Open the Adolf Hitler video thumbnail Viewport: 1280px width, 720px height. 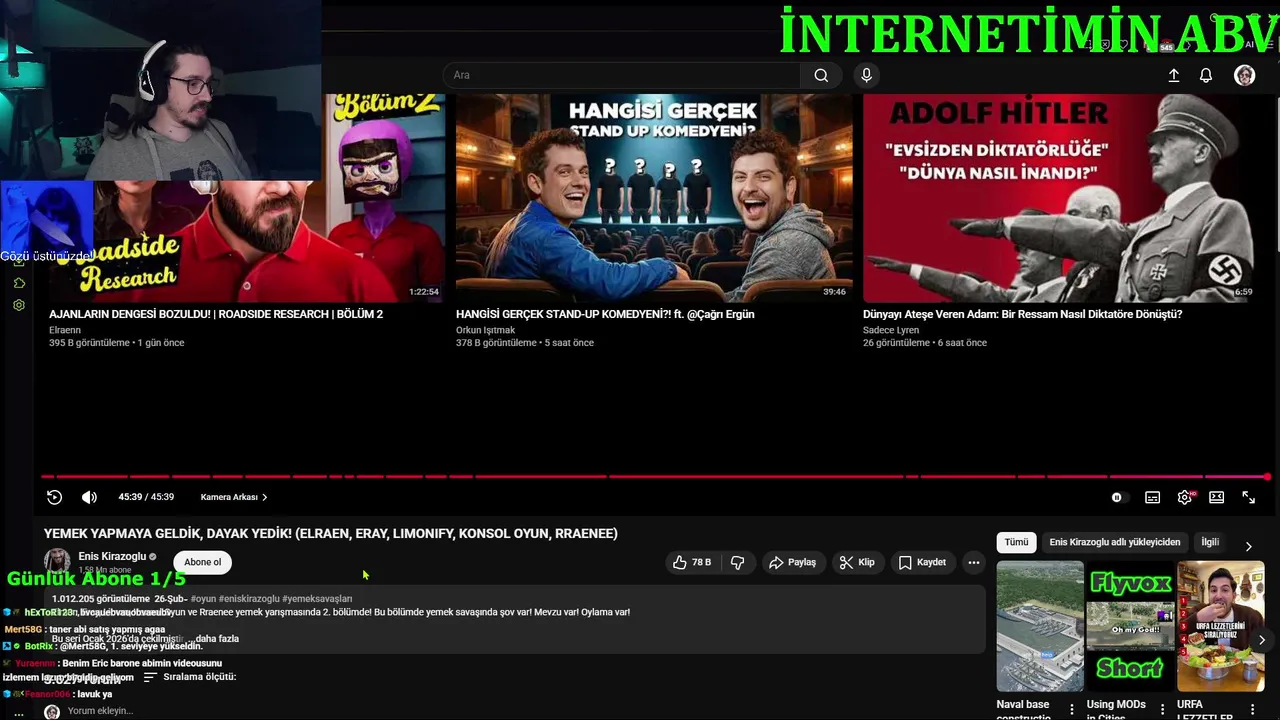(x=1061, y=198)
